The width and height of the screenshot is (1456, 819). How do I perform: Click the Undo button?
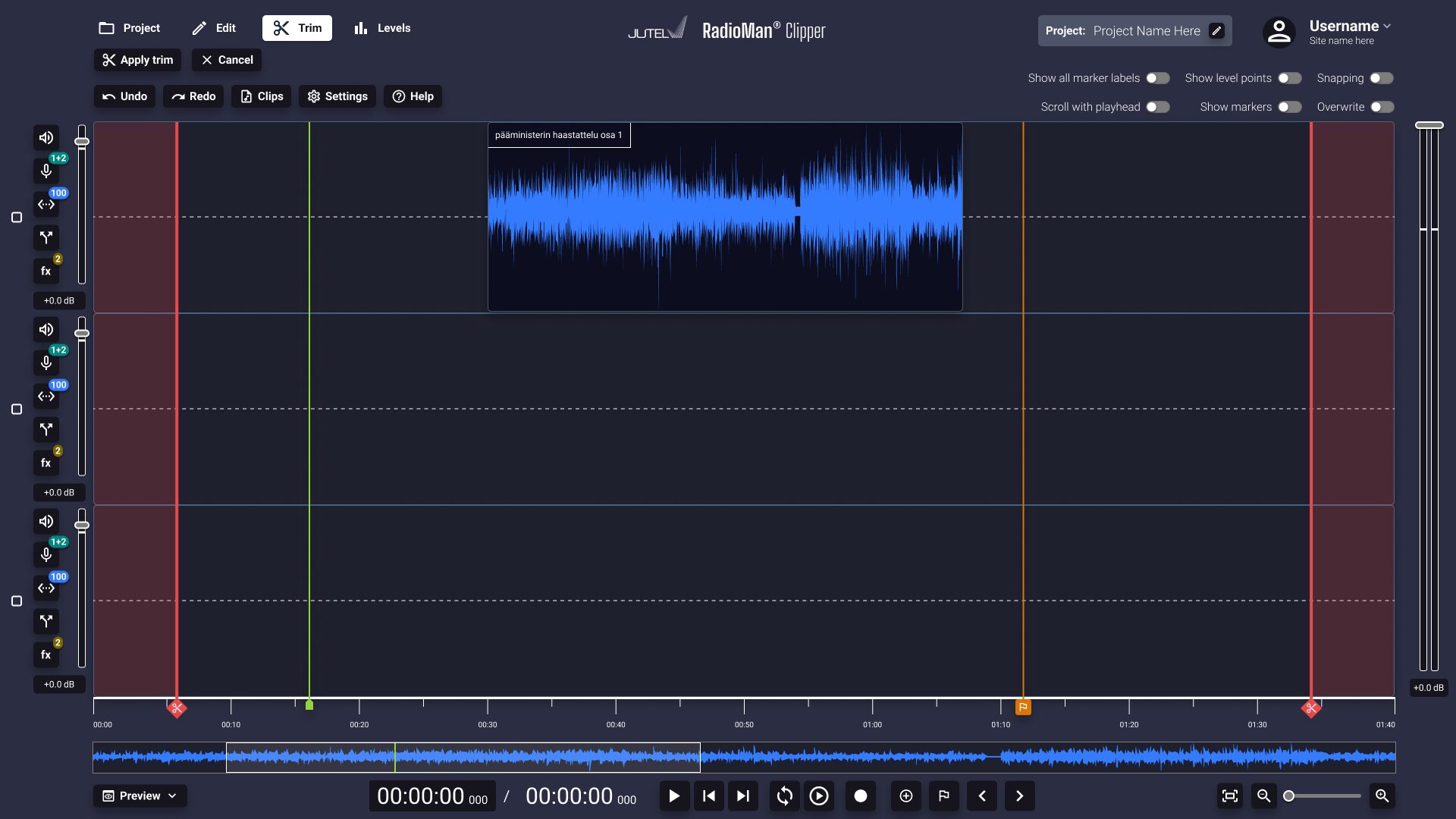125,96
